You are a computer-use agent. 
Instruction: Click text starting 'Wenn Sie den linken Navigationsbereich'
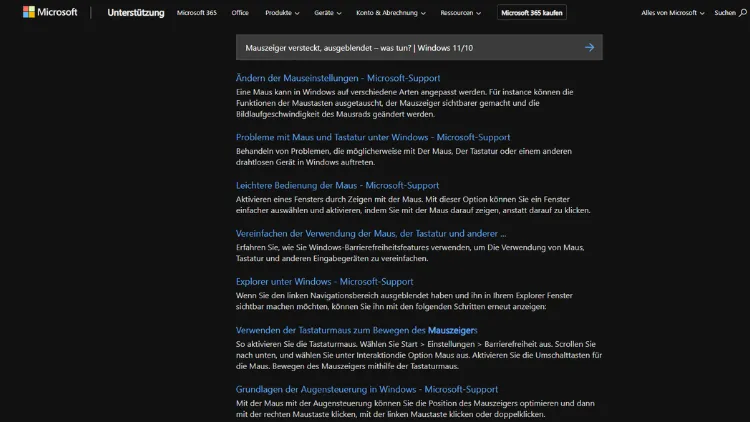tap(404, 301)
